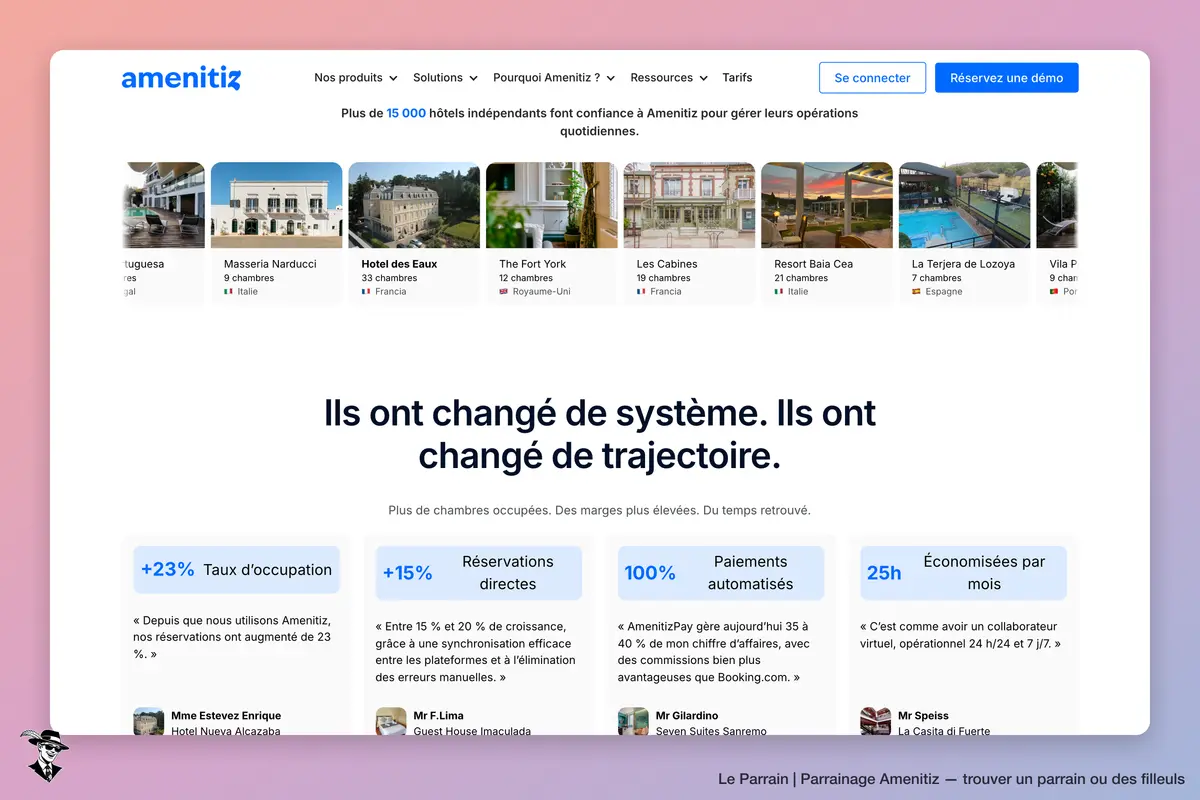This screenshot has width=1200, height=800.
Task: Click Mr Speiss's avatar picture
Action: coord(875,722)
